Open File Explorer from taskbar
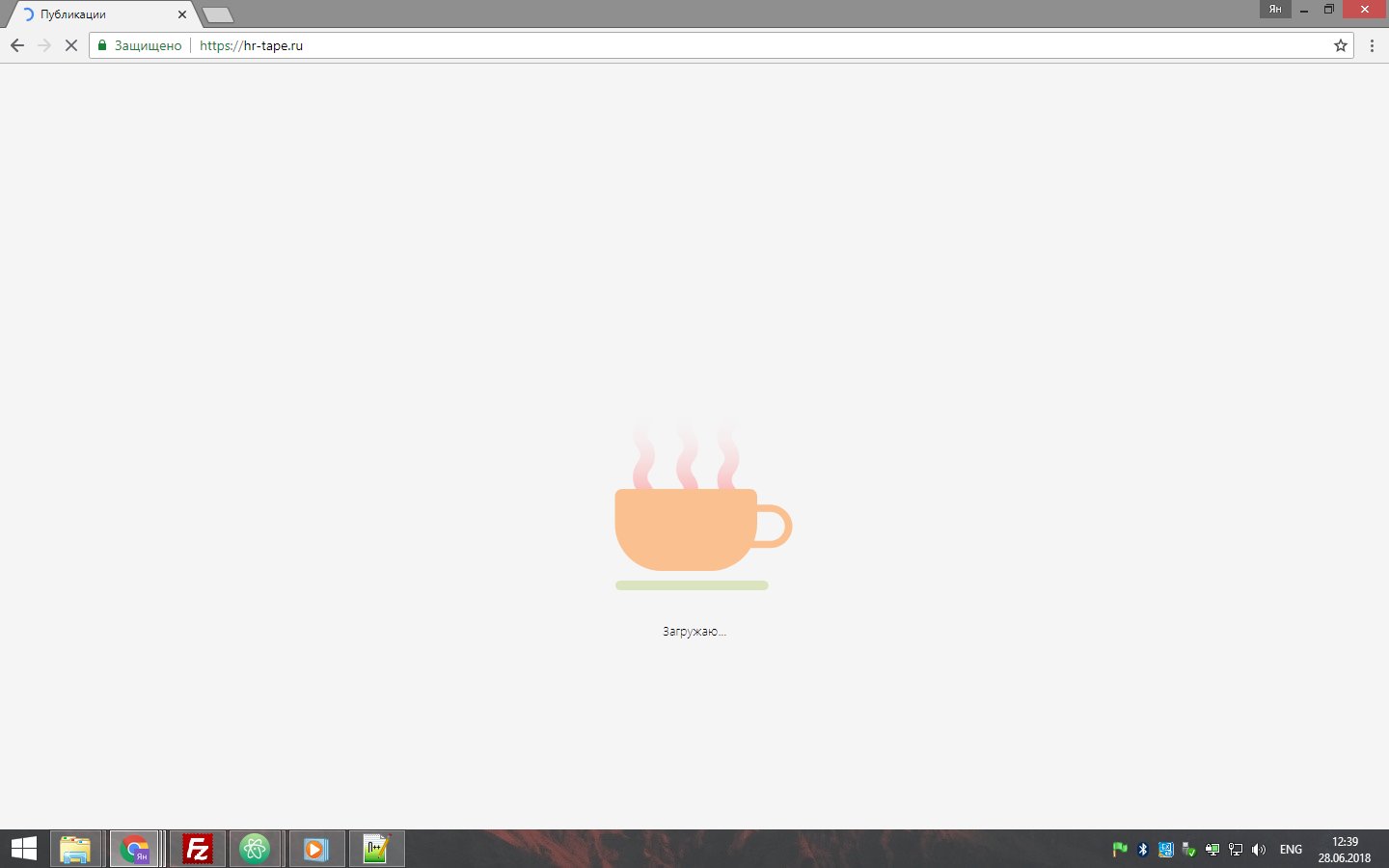Image resolution: width=1389 pixels, height=868 pixels. click(75, 849)
